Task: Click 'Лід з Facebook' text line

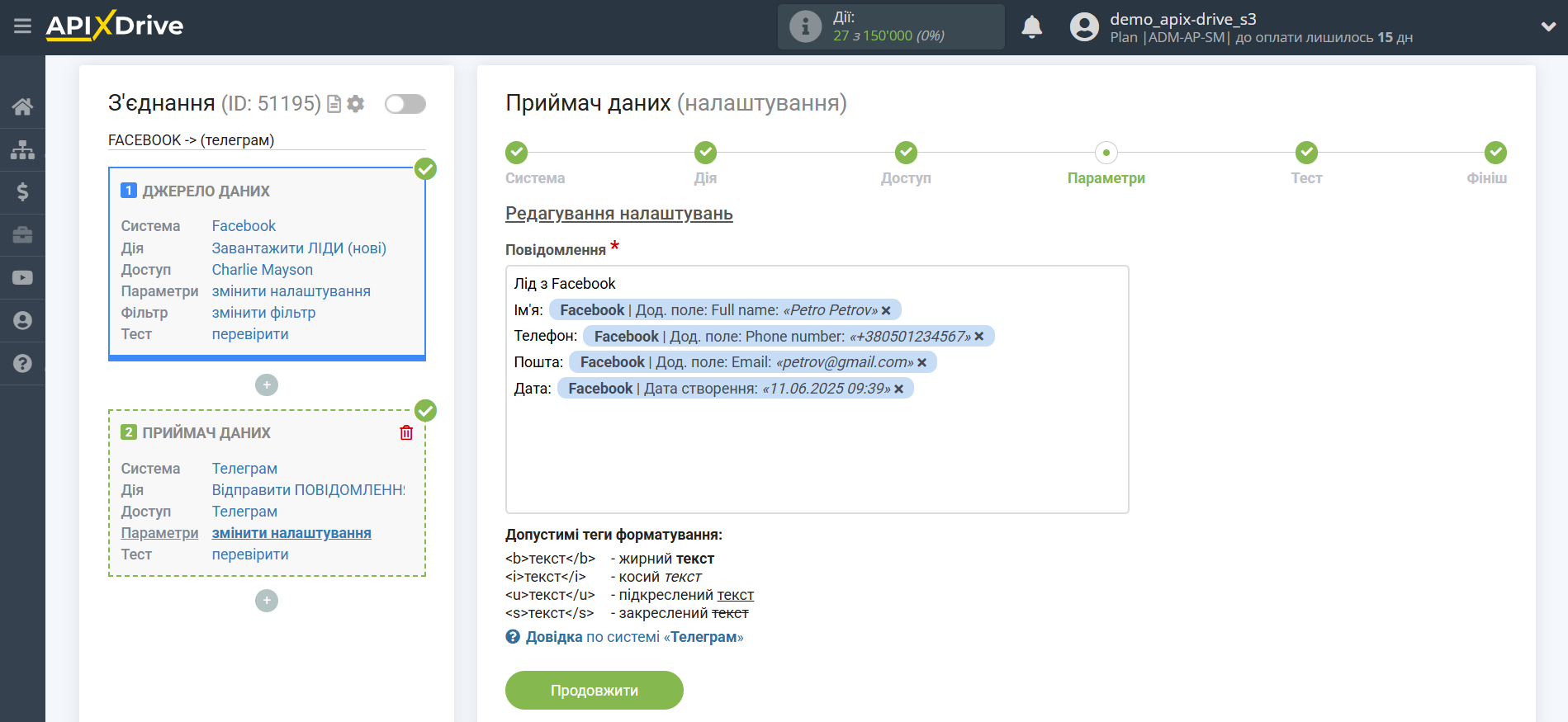Action: 565,284
